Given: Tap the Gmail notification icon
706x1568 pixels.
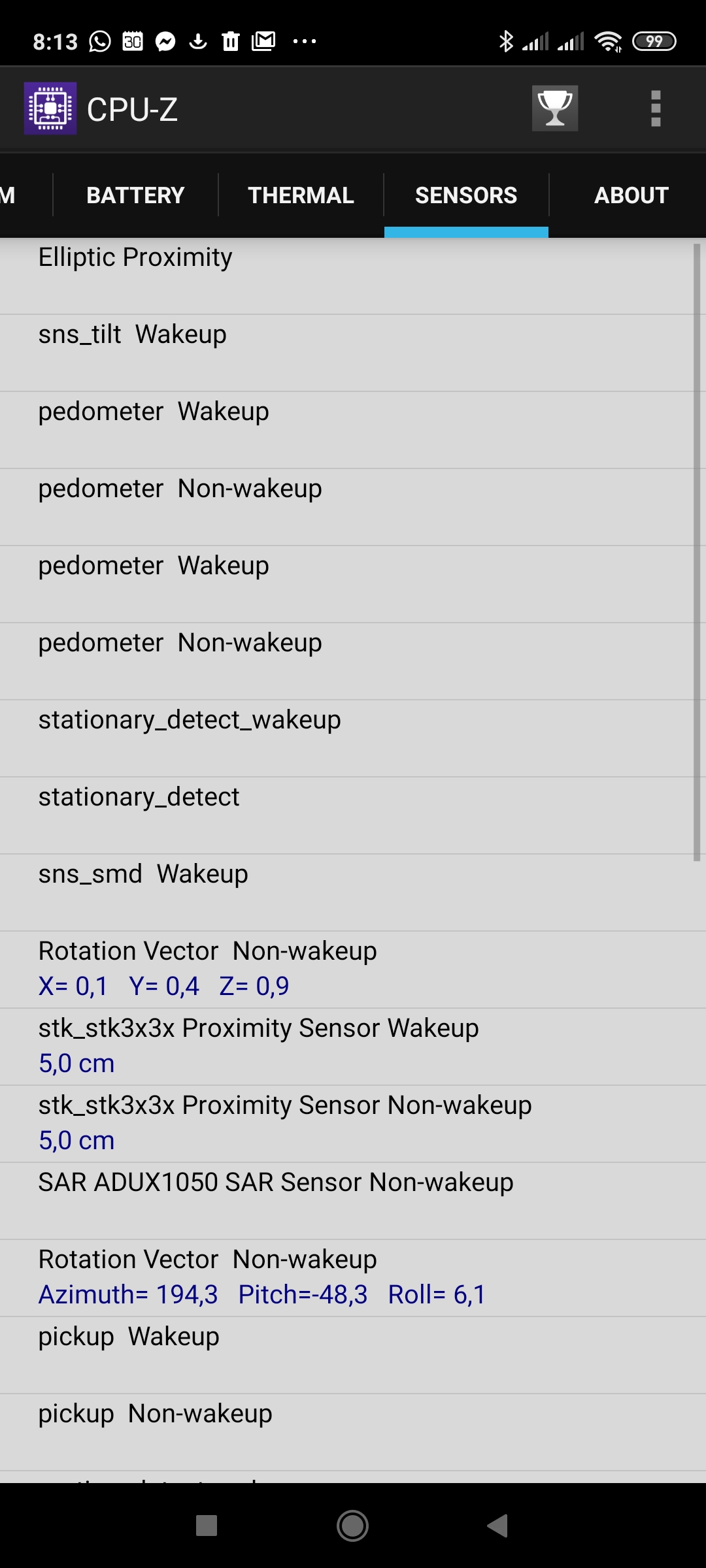Looking at the screenshot, I should click(x=263, y=41).
